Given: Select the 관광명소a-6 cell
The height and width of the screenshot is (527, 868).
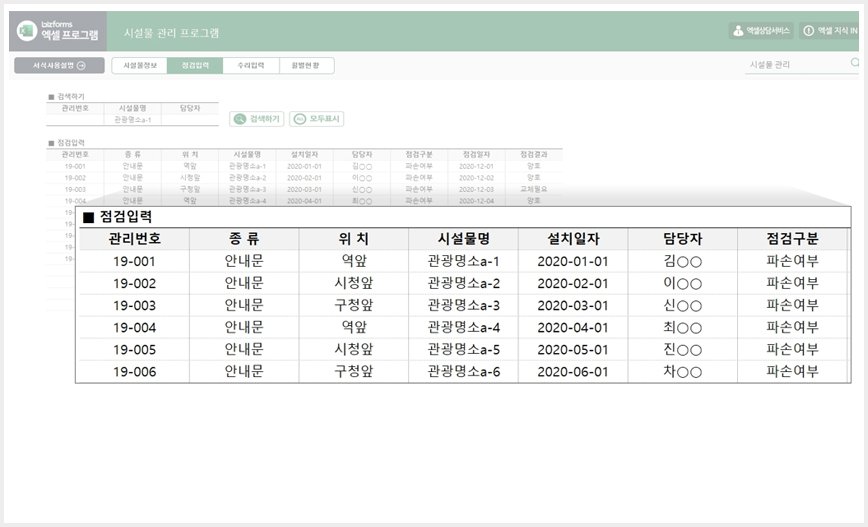Looking at the screenshot, I should tap(463, 372).
